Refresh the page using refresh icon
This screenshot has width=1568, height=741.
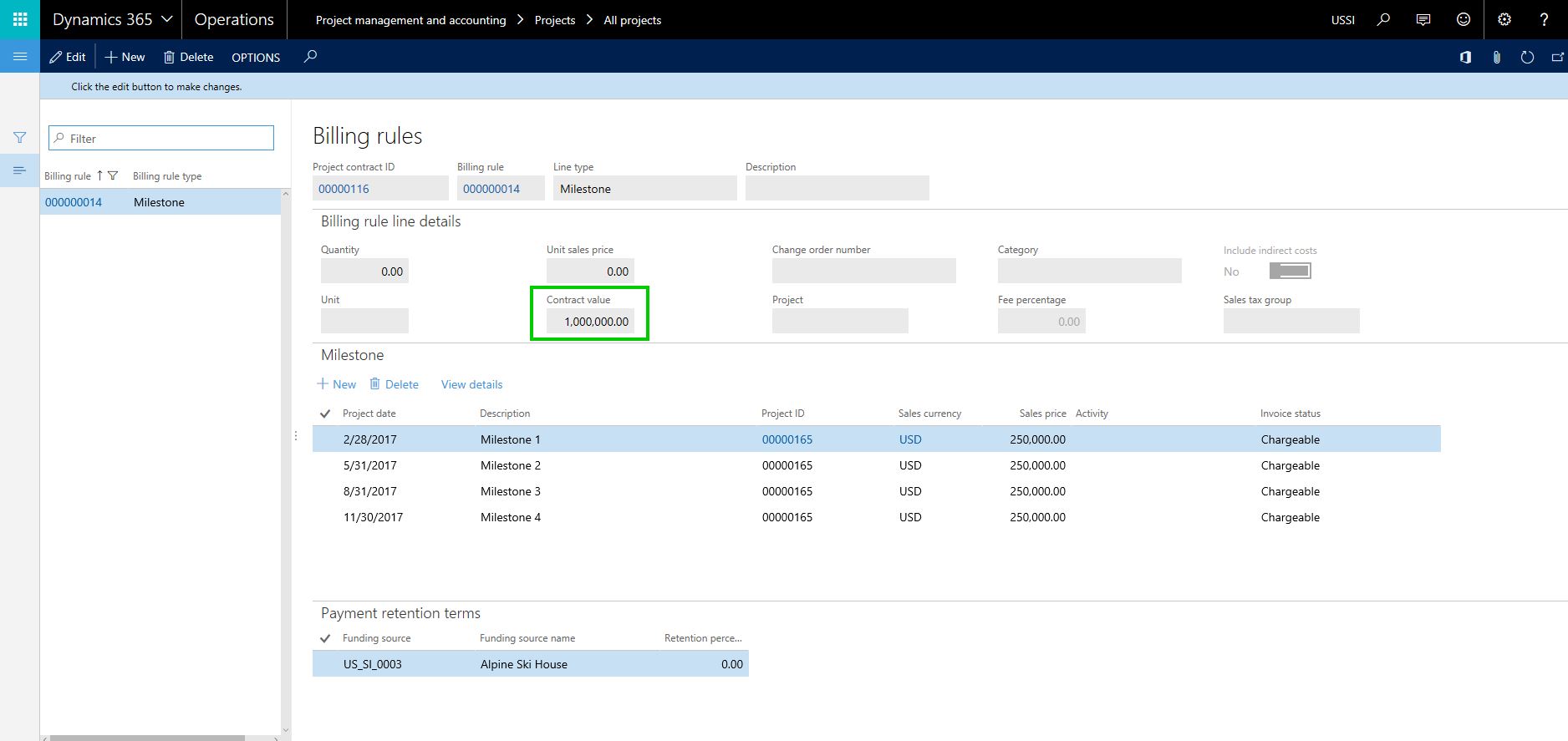click(1527, 57)
